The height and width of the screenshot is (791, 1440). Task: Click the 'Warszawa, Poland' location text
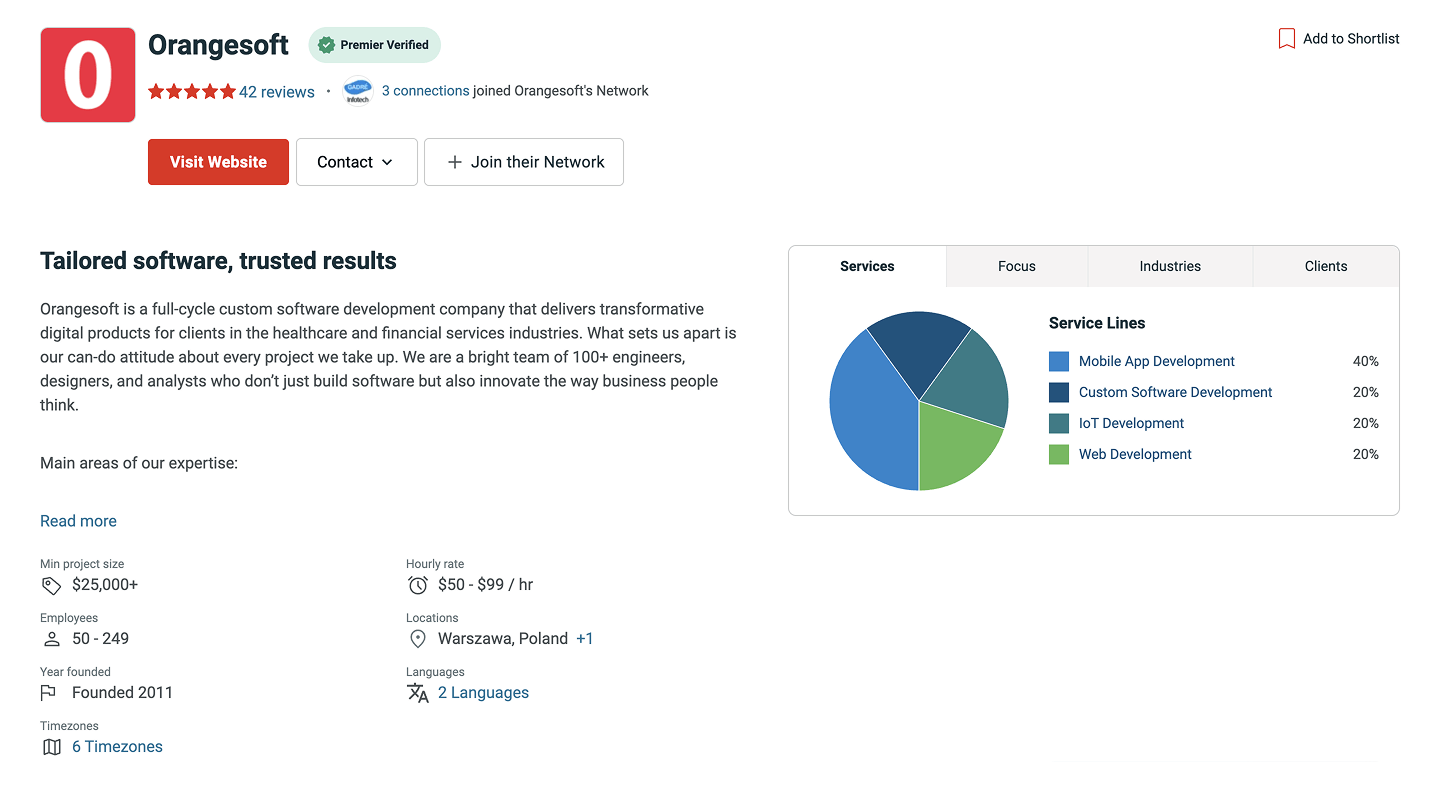pos(503,639)
